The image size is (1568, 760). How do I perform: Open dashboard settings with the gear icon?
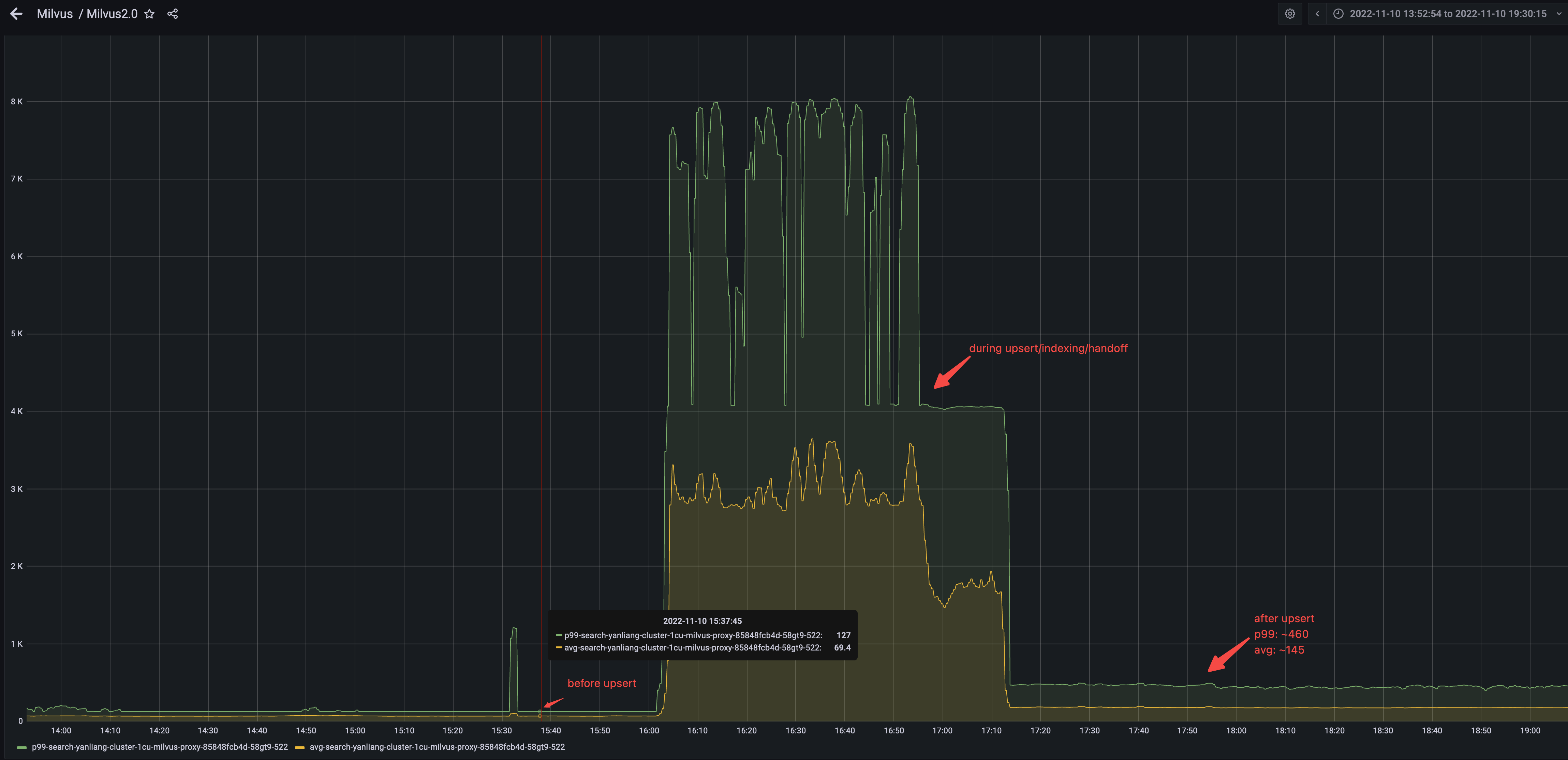click(x=1290, y=13)
